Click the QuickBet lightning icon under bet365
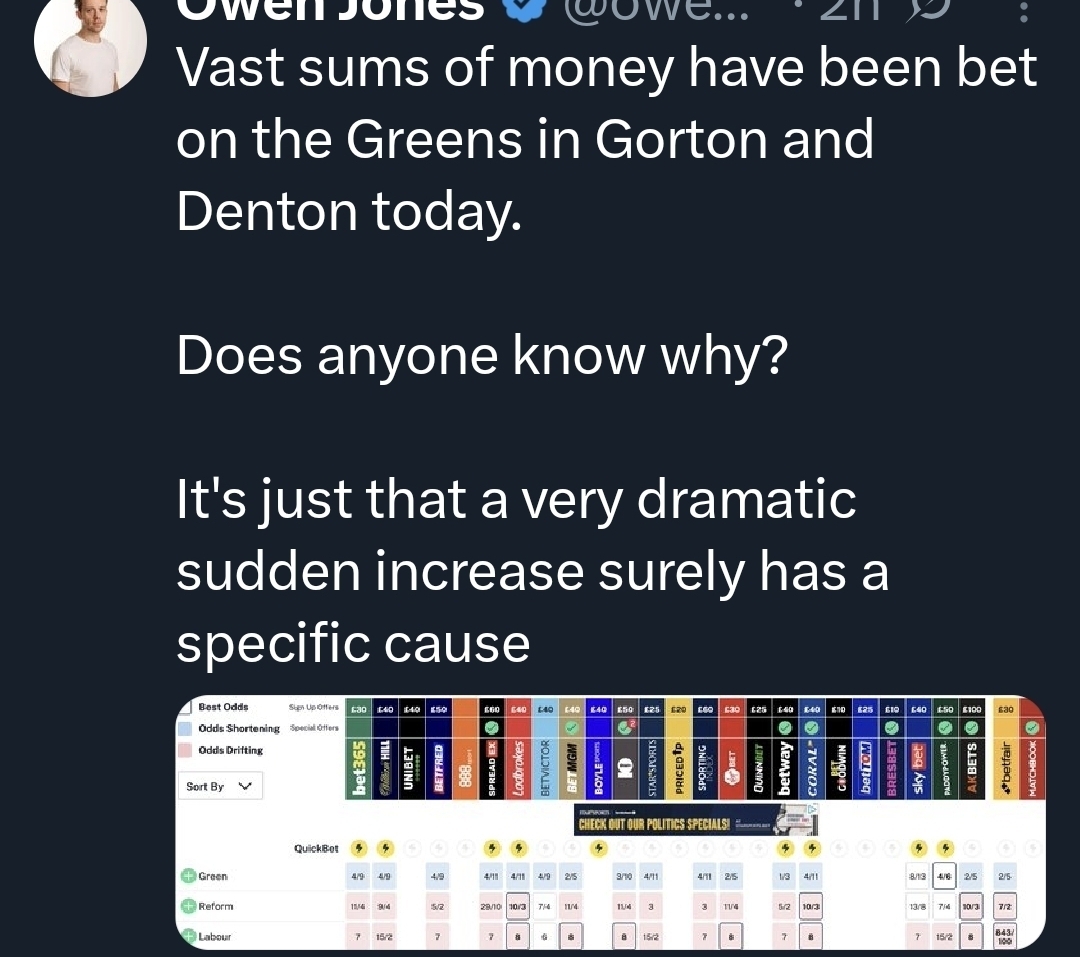Image resolution: width=1080 pixels, height=957 pixels. tap(358, 848)
